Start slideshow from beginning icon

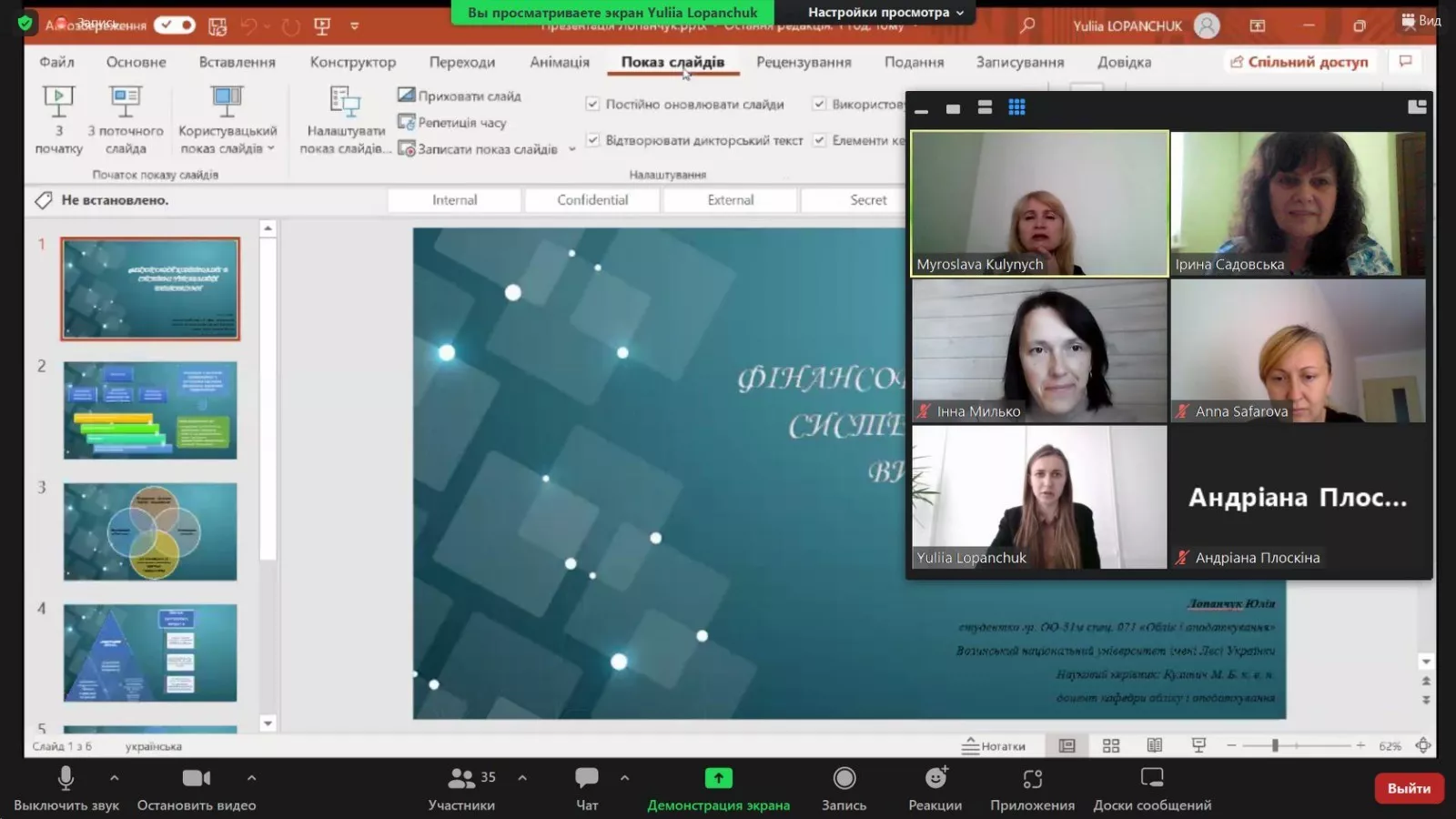click(x=58, y=102)
